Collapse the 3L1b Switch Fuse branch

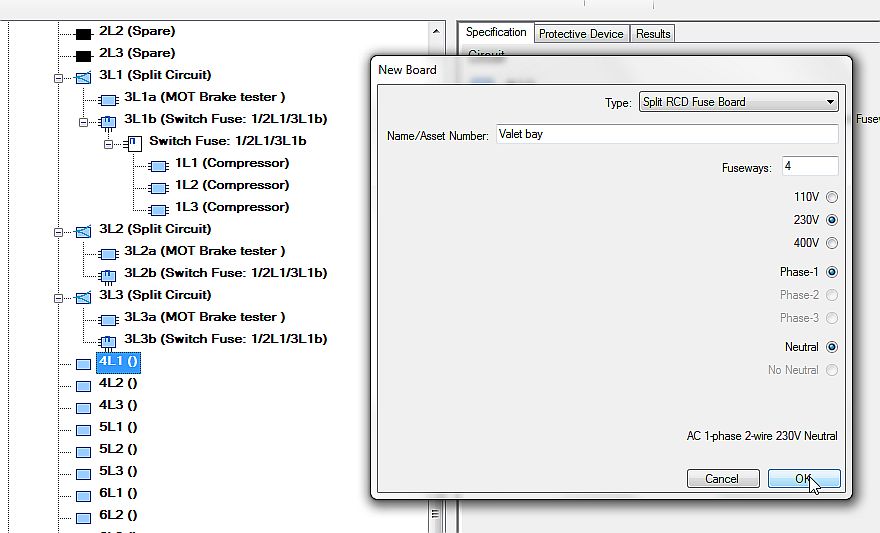[x=84, y=122]
